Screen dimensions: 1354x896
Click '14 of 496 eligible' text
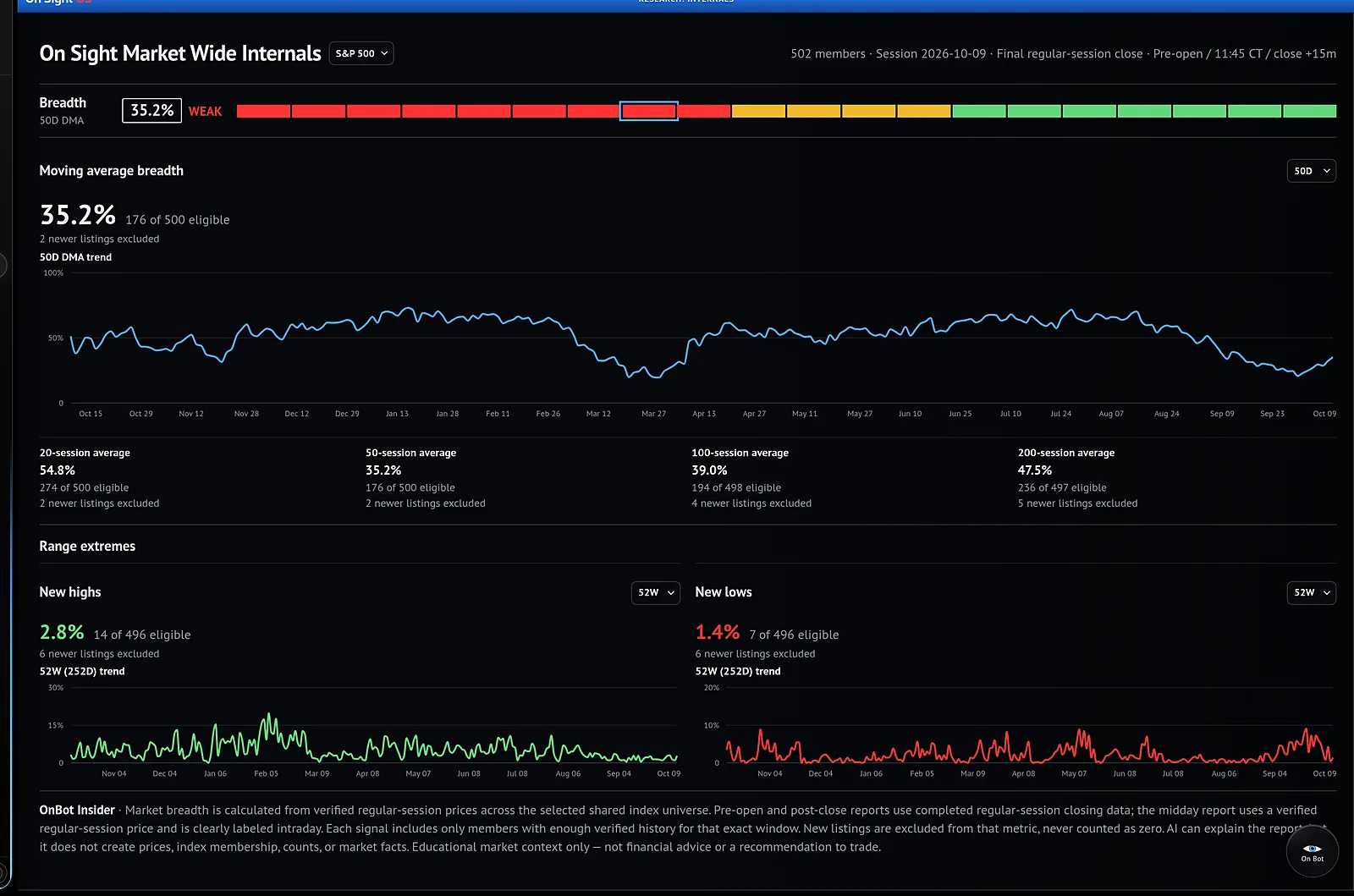click(142, 635)
